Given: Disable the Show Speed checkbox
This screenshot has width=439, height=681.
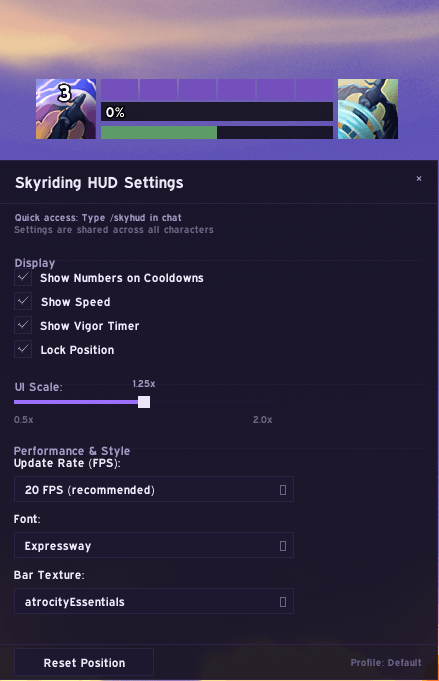Looking at the screenshot, I should [23, 301].
